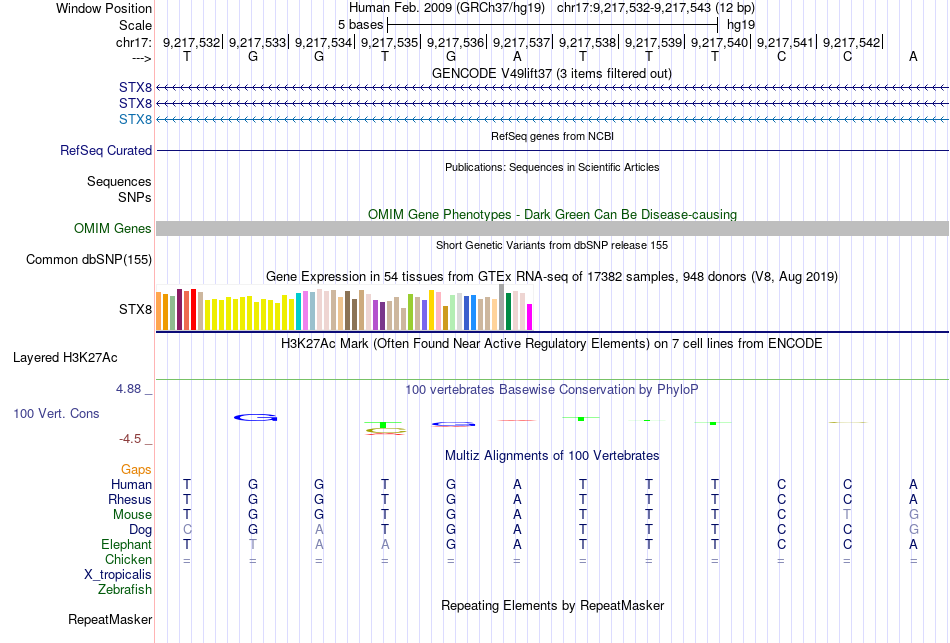950x643 pixels.
Task: Open the OMIM Gene Phenotypes title
Action: [x=552, y=215]
